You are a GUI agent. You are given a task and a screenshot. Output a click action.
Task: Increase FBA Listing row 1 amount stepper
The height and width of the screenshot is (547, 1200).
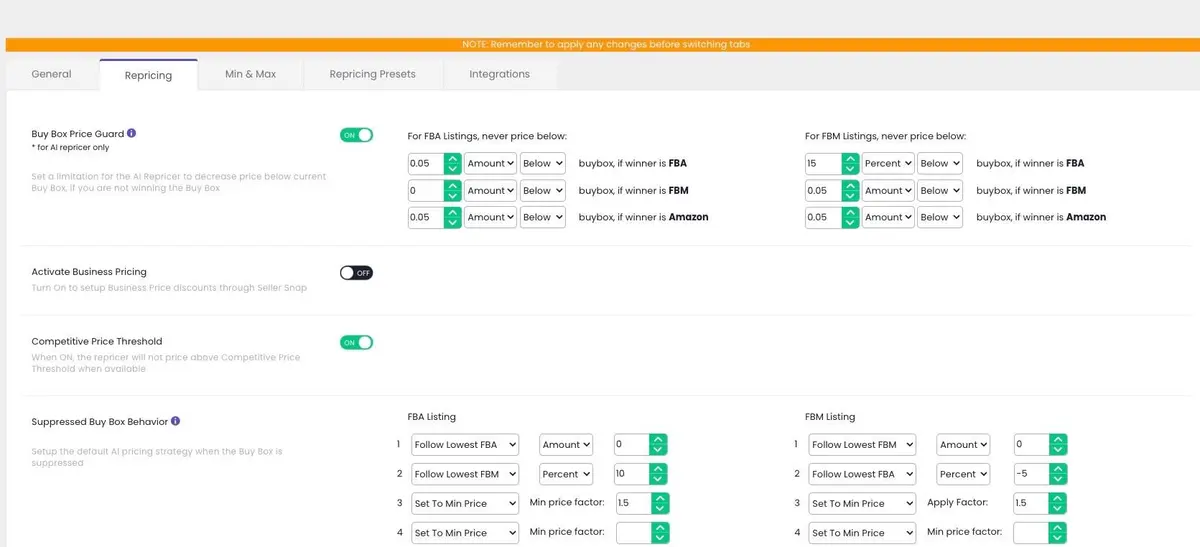point(659,439)
